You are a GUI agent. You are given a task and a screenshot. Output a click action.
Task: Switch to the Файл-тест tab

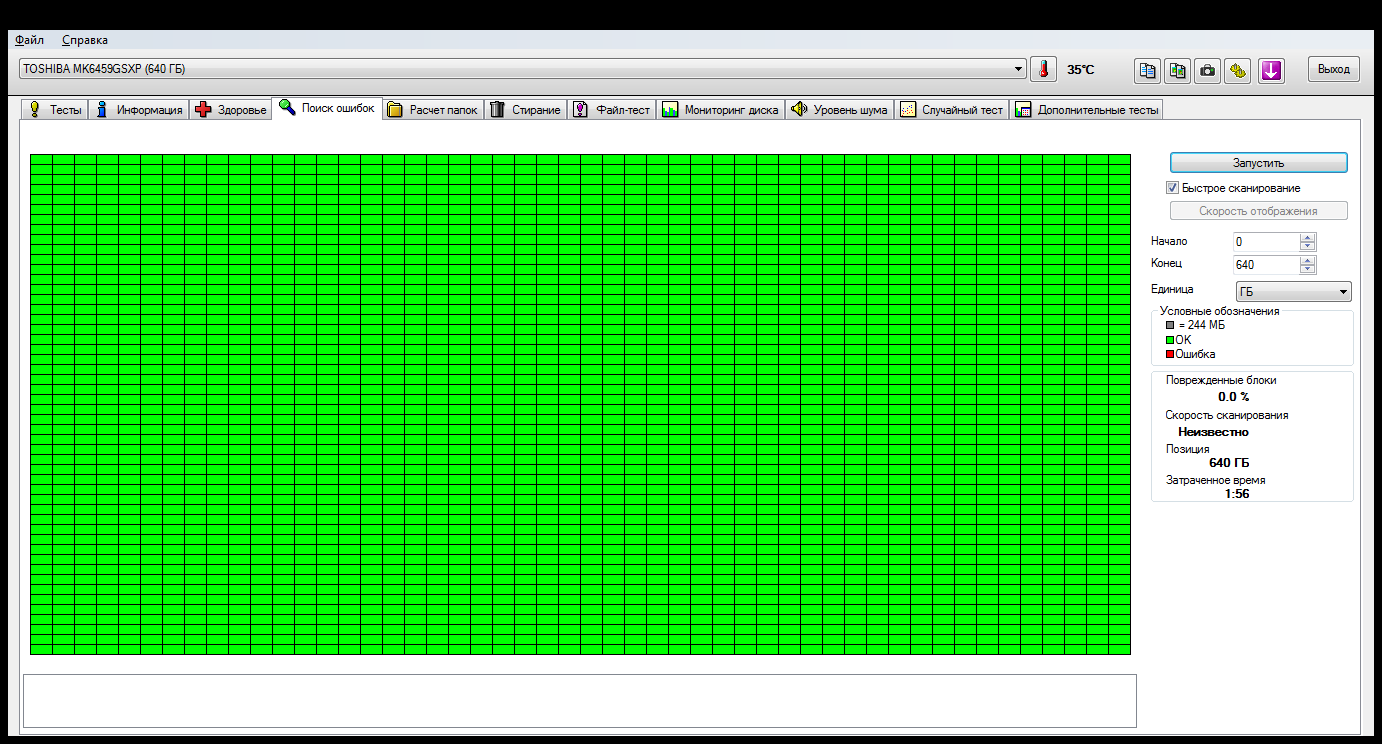[612, 110]
